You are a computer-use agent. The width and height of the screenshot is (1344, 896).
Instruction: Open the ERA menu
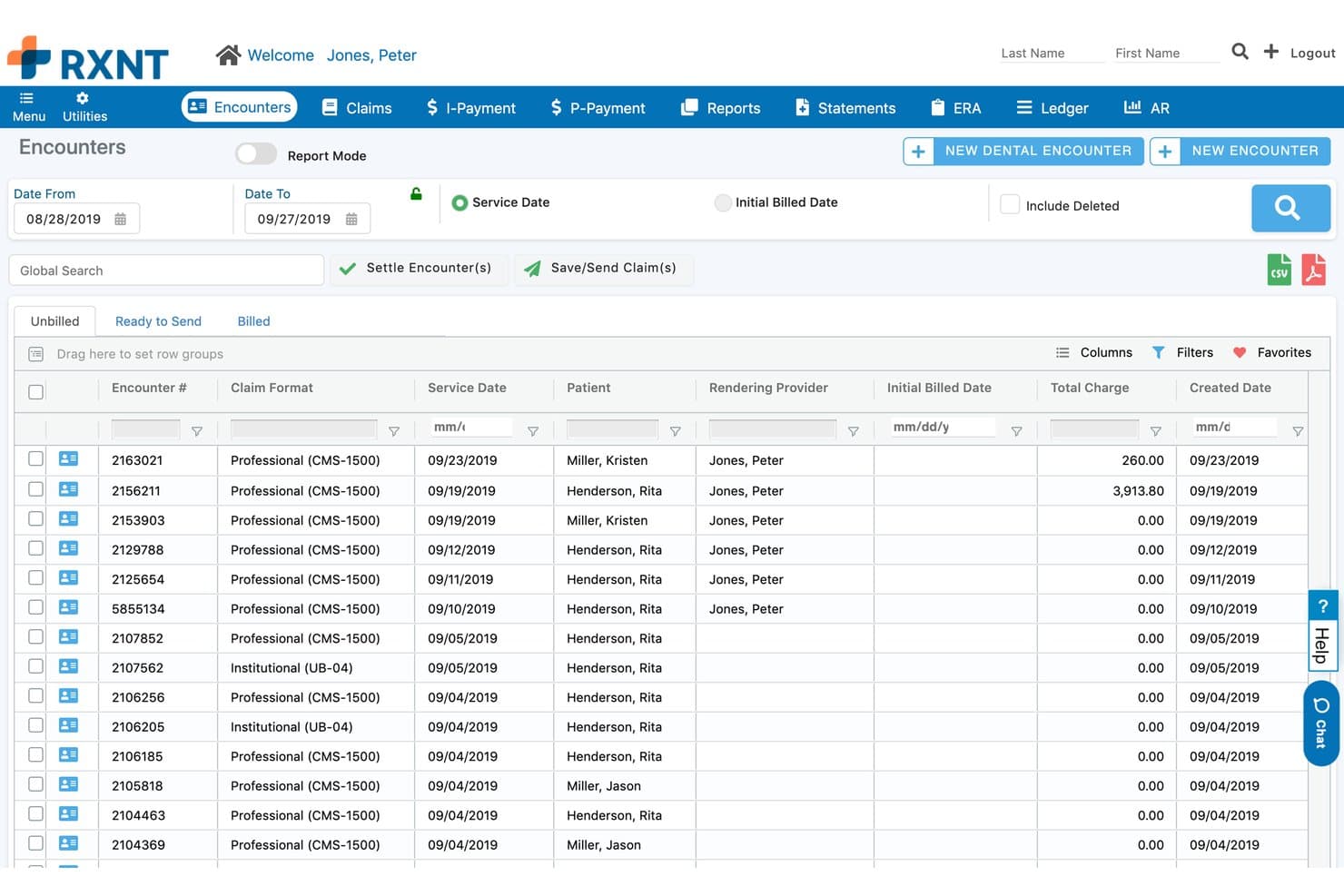click(956, 108)
